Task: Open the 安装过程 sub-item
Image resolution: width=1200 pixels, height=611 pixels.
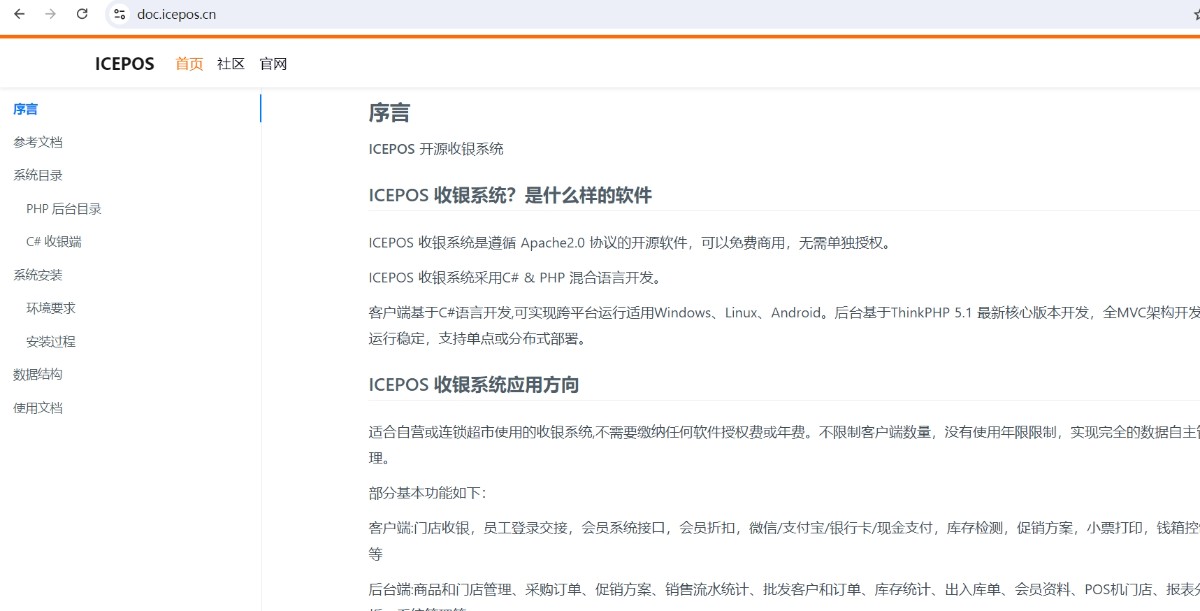Action: click(x=51, y=341)
